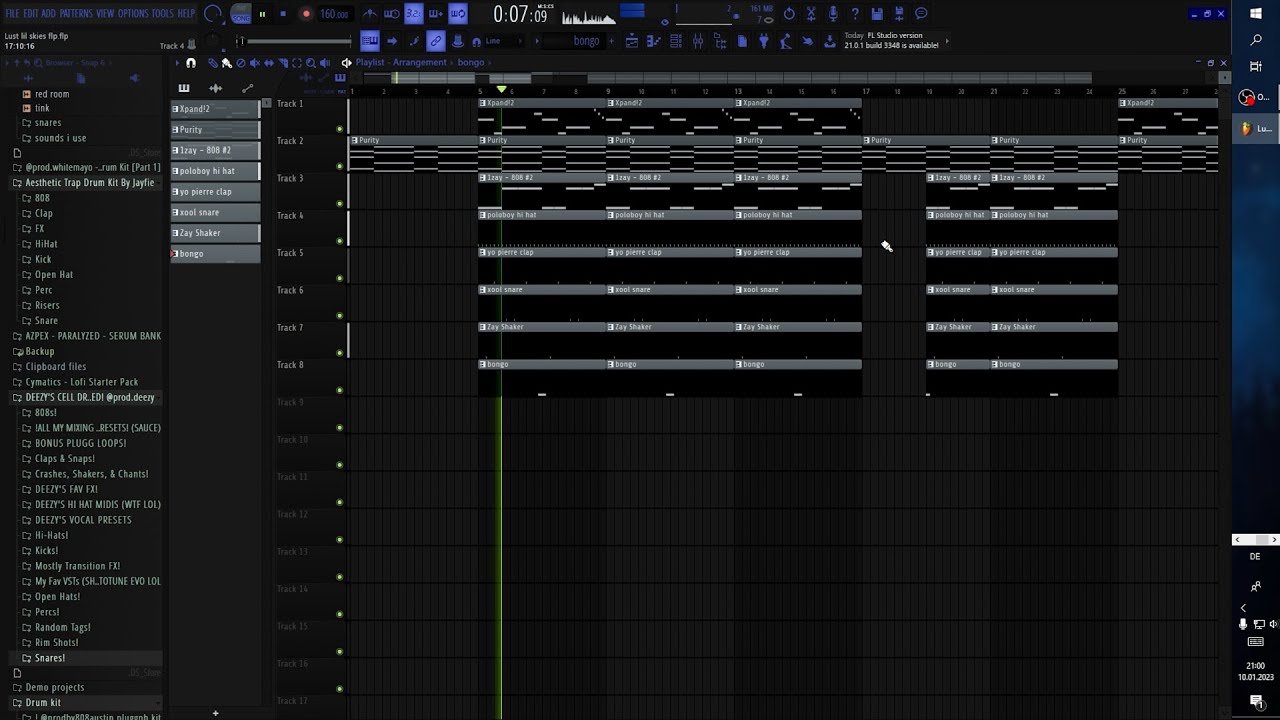Expand the HiHat folder in browser
Viewport: 1280px width, 720px height.
coord(46,244)
